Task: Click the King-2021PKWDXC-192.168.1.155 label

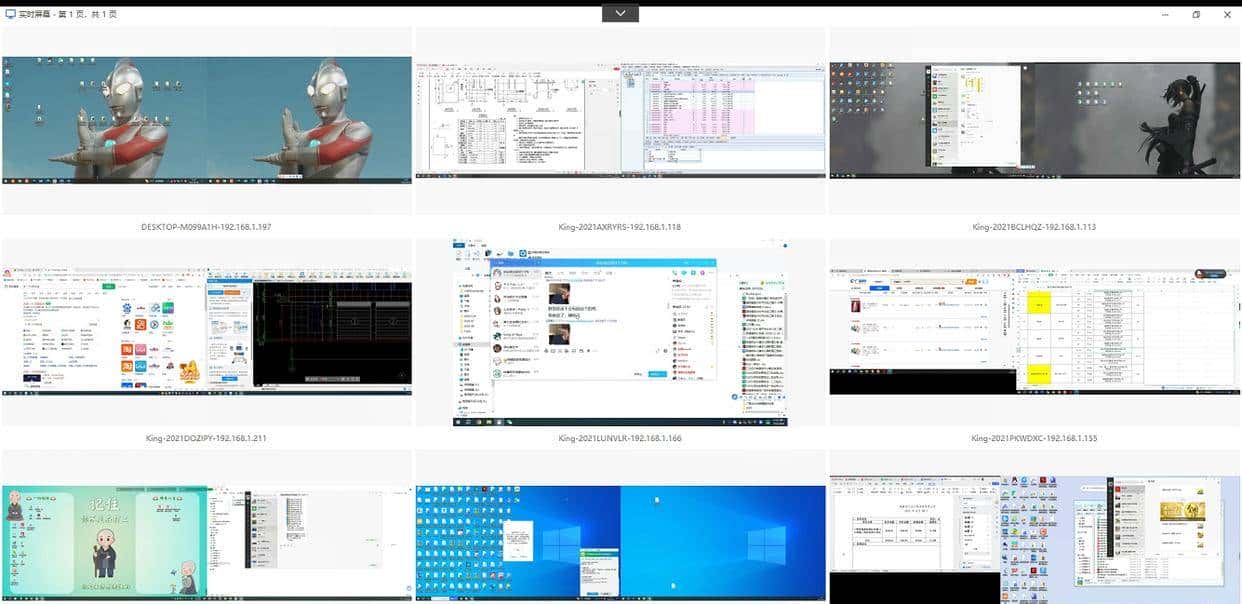Action: coord(1034,438)
